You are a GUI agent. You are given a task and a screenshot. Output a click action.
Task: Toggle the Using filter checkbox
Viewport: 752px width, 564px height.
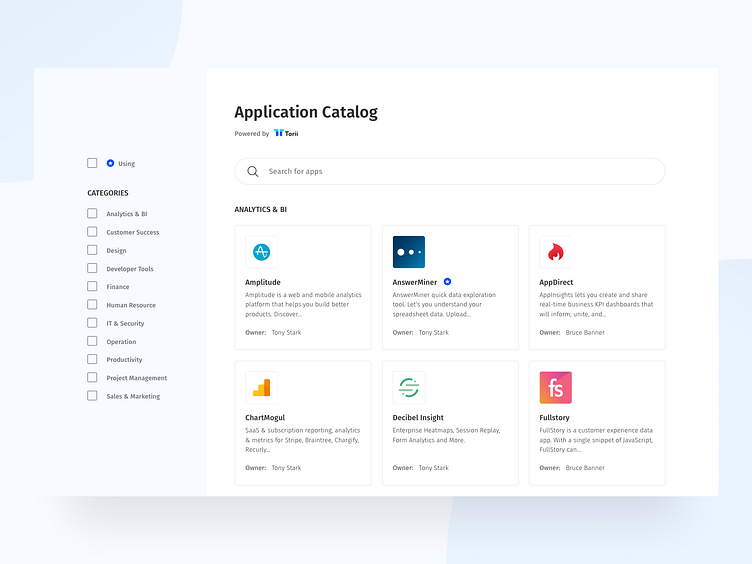tap(92, 163)
